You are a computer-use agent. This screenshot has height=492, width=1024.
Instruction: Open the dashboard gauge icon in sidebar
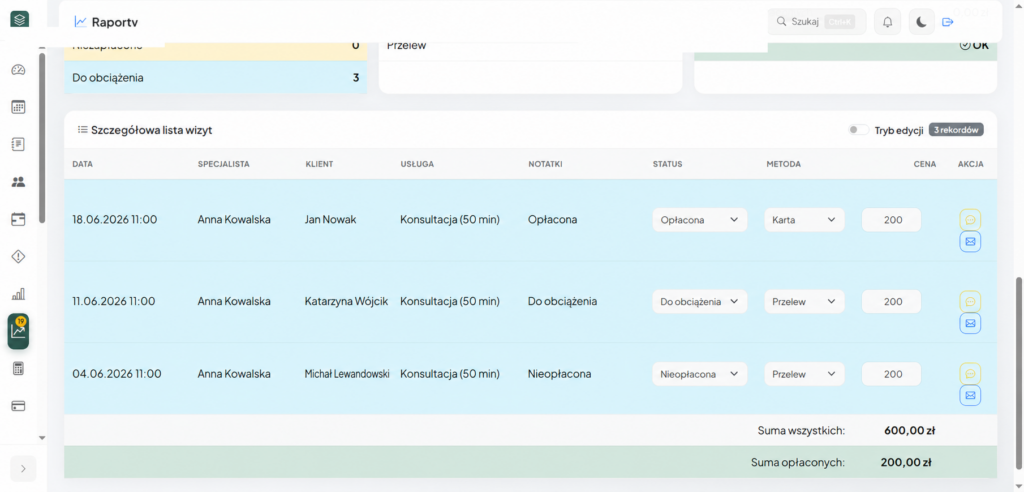click(19, 71)
